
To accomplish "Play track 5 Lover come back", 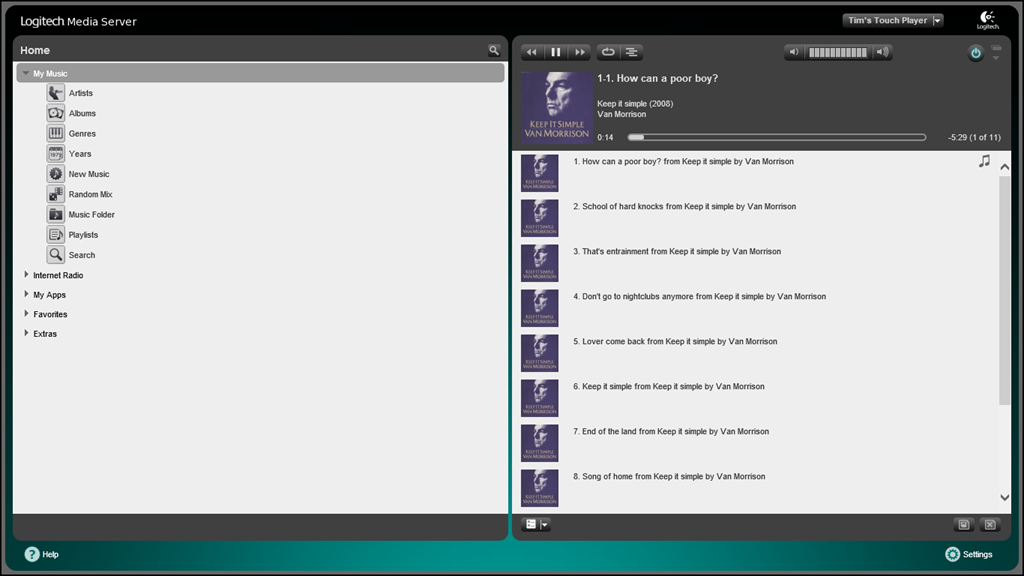I will (x=675, y=342).
